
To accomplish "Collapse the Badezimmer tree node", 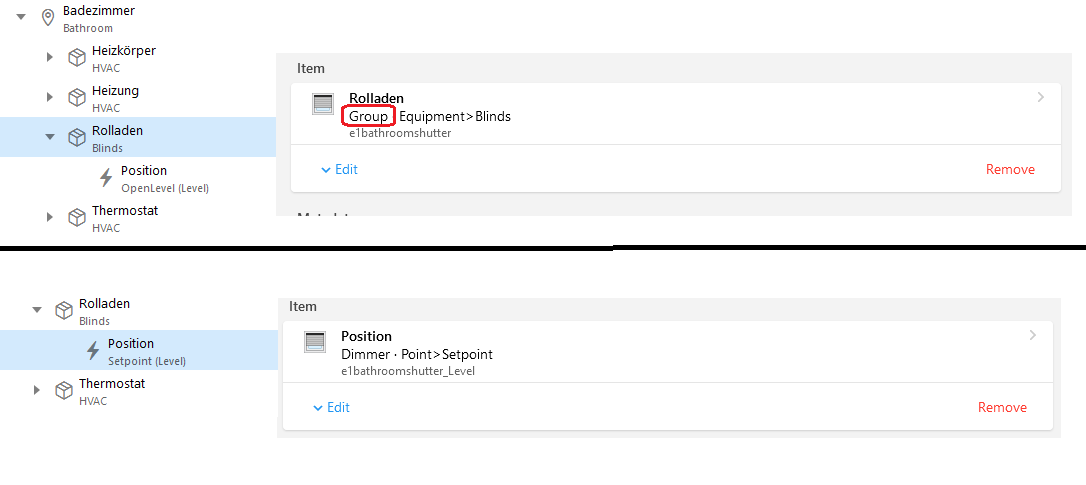I will tap(21, 17).
